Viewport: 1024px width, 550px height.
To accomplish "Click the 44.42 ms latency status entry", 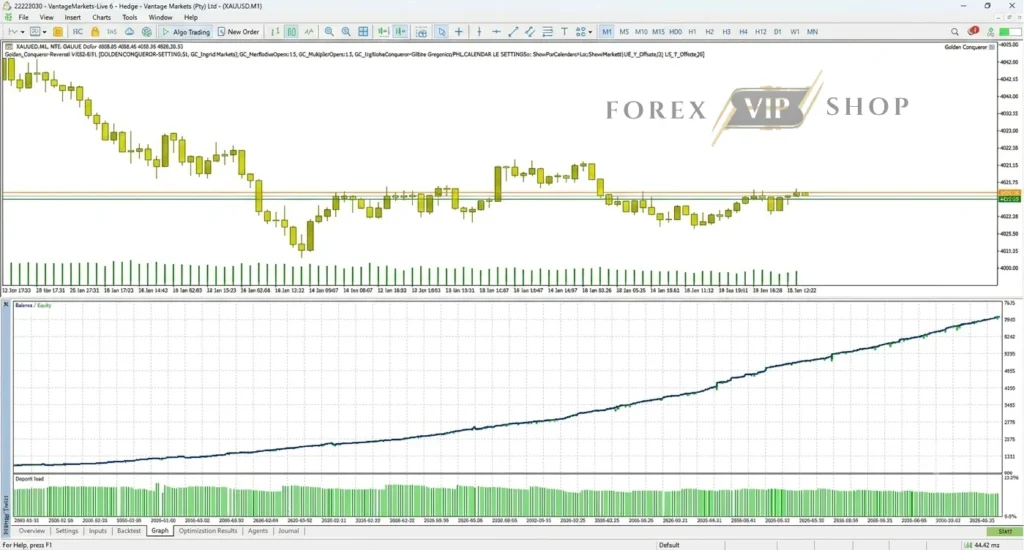I will coord(982,545).
